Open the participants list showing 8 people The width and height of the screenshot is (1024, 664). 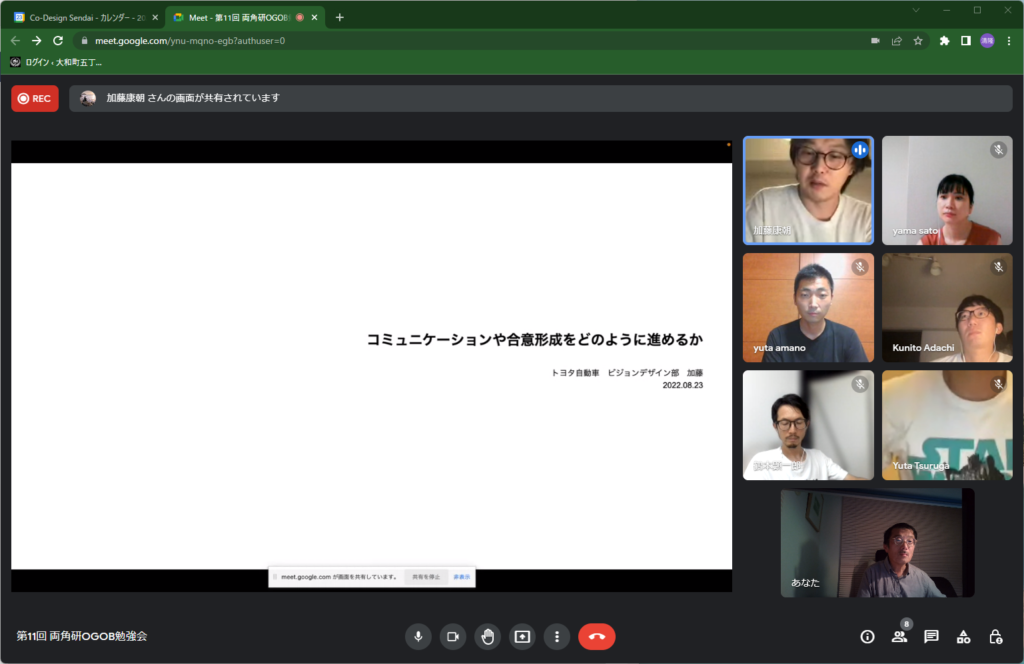900,636
